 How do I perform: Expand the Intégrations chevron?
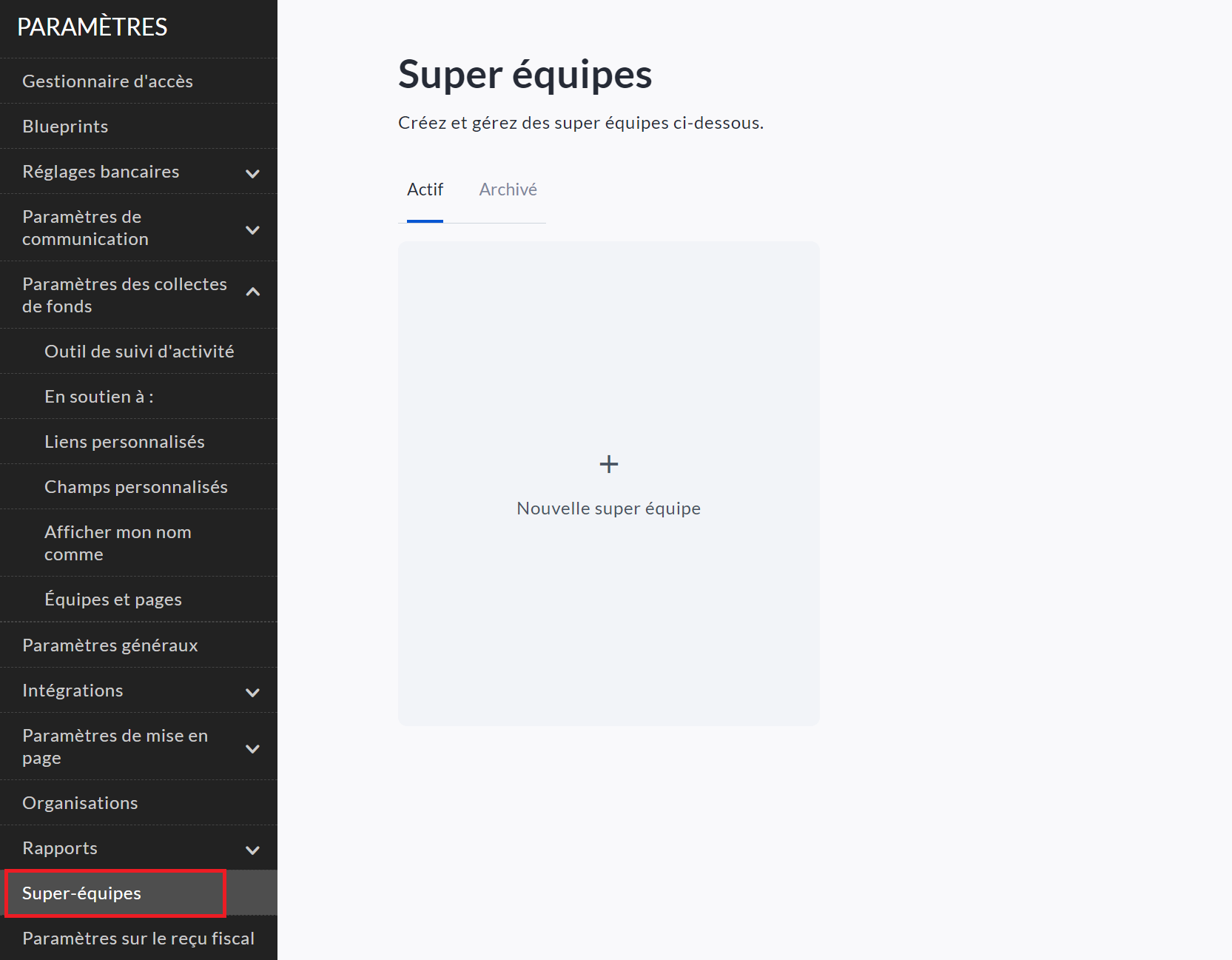(252, 692)
